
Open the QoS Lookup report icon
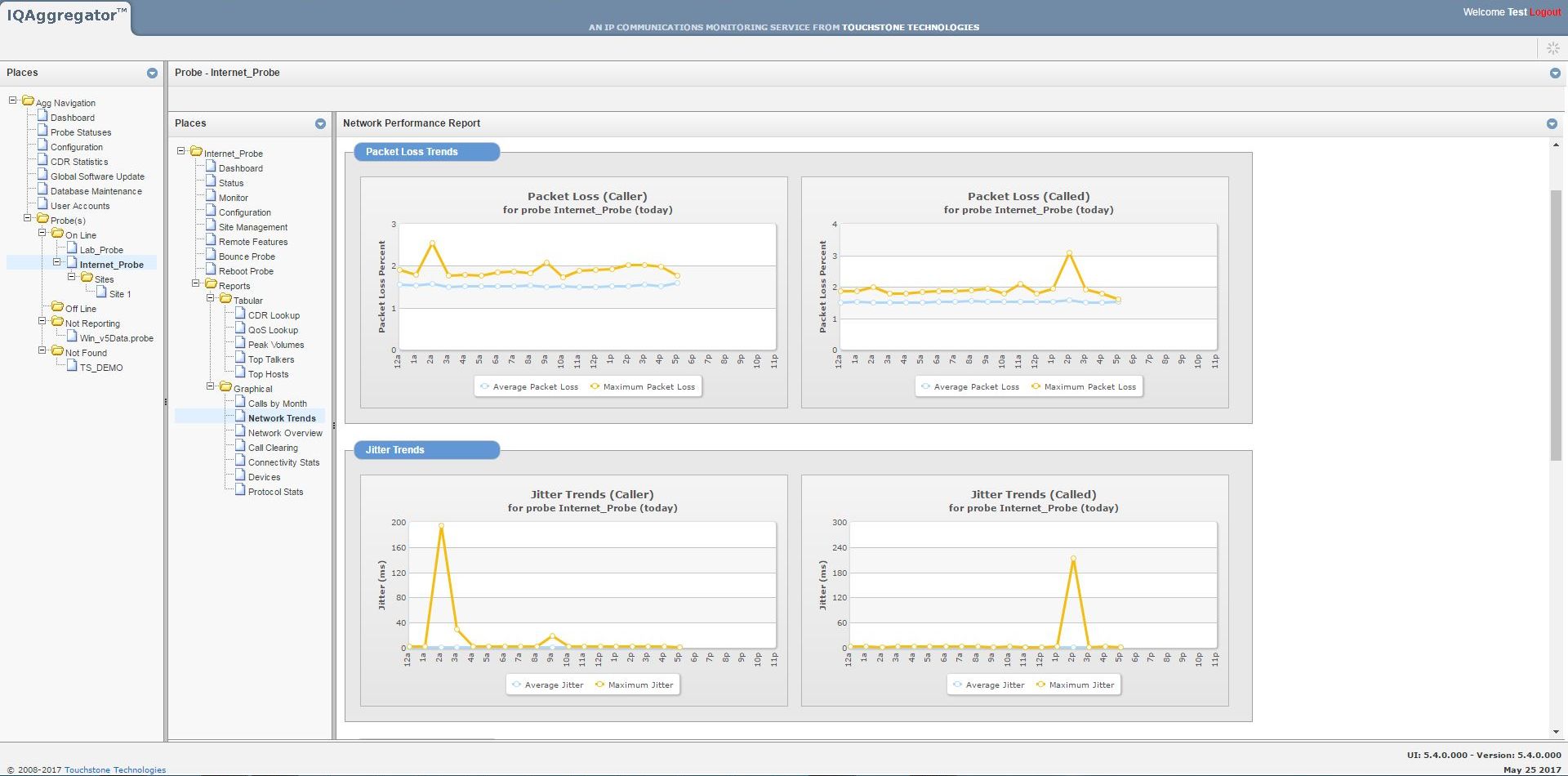pos(240,329)
